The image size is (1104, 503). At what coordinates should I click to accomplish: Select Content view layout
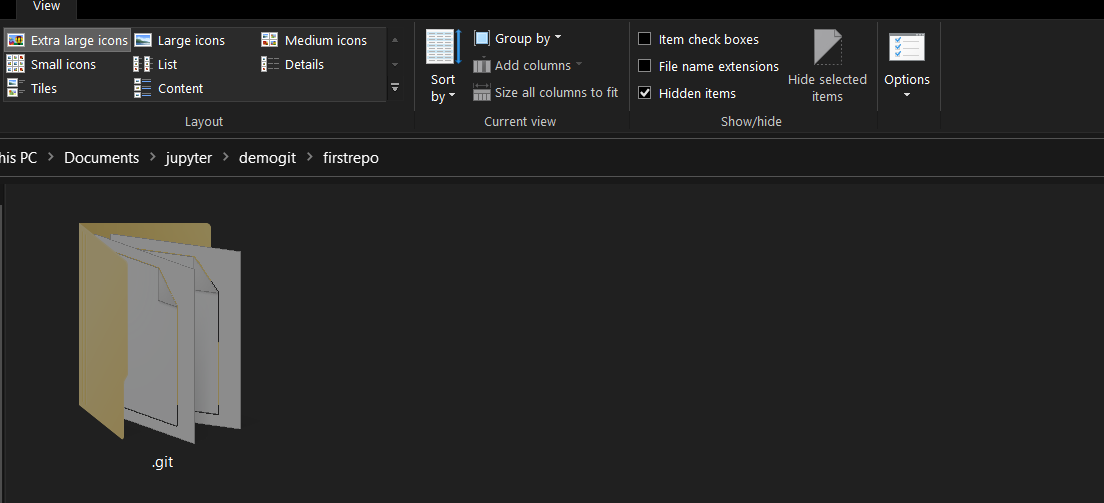point(169,88)
